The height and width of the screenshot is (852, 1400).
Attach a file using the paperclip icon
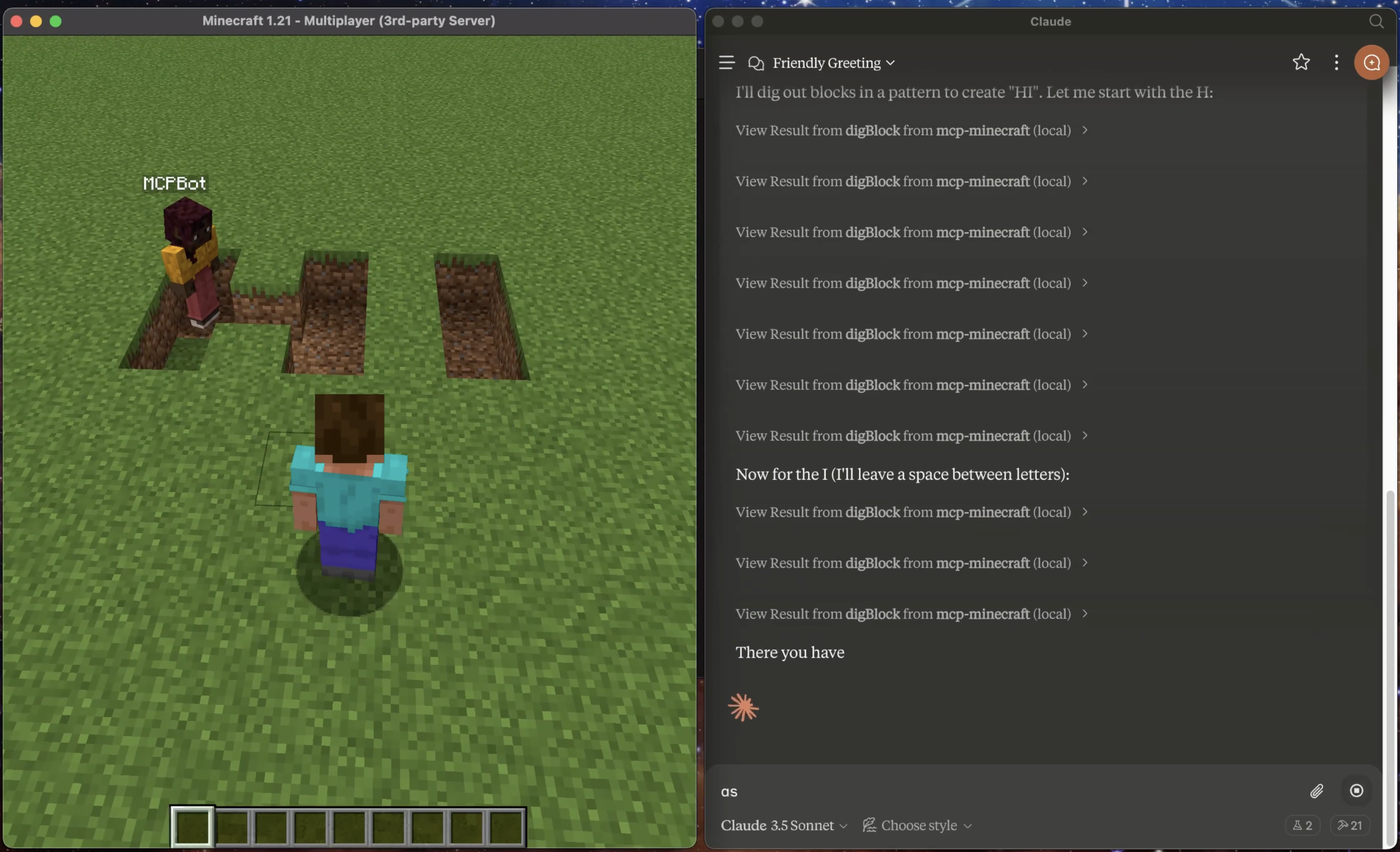click(x=1317, y=791)
